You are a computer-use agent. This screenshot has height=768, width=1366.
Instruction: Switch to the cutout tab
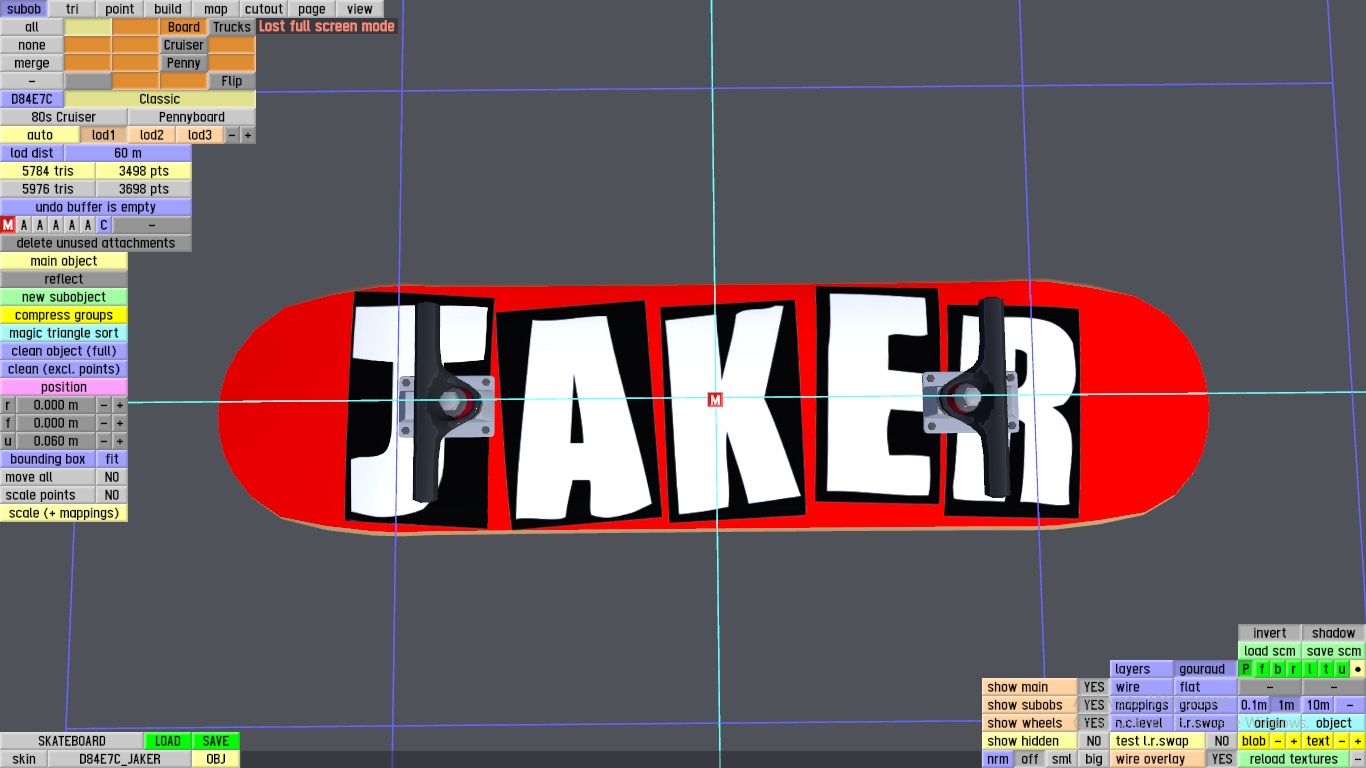(x=264, y=9)
